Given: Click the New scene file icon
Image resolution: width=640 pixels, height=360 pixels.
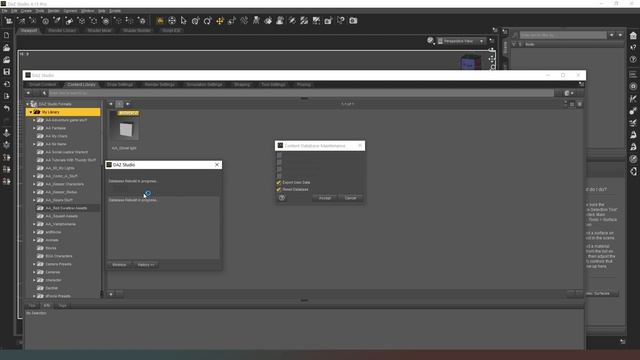Looking at the screenshot, I should tap(7, 36).
